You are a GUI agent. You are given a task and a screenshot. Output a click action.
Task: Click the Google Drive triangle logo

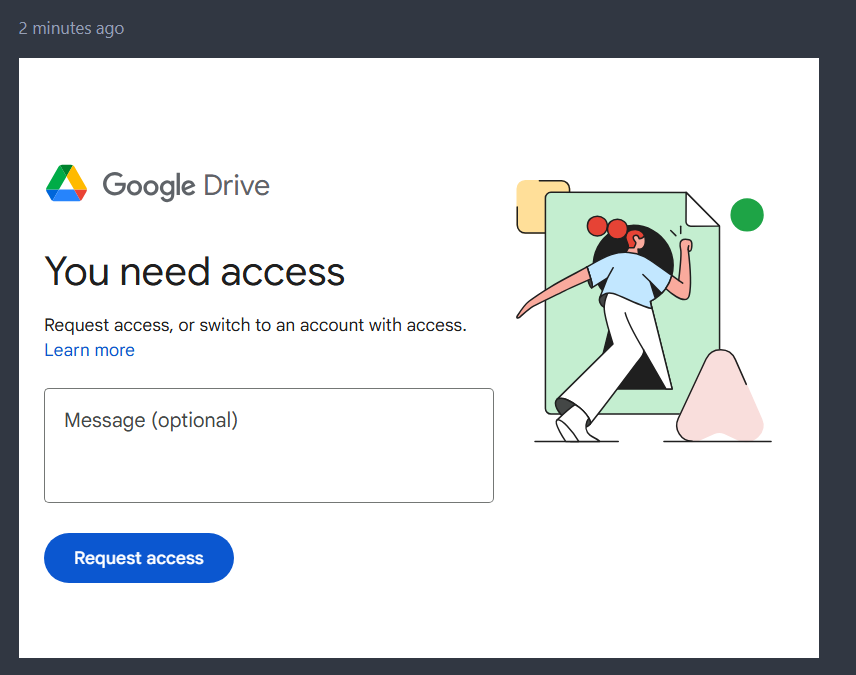point(66,183)
